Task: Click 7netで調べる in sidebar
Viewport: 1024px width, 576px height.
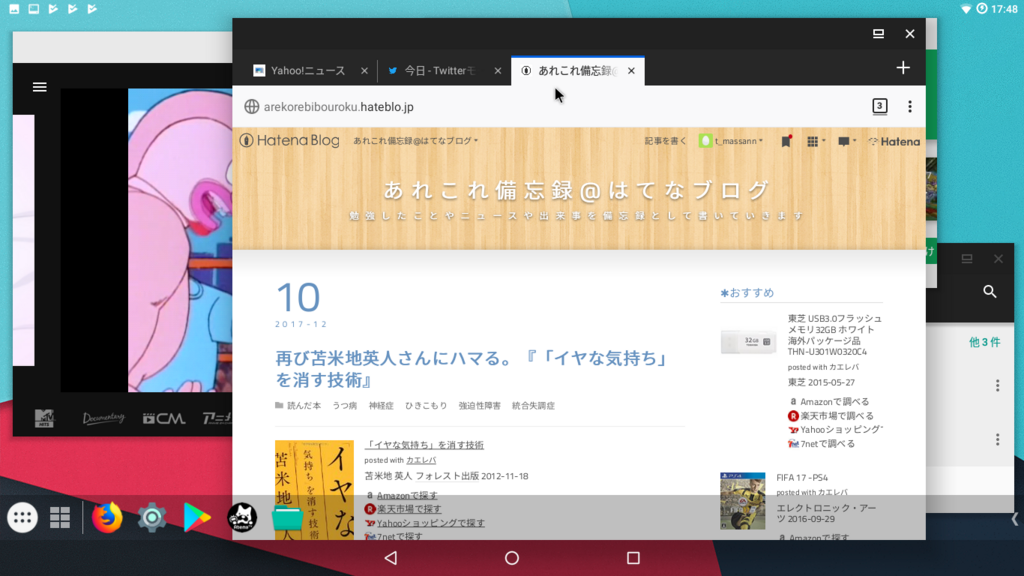Action: point(827,443)
